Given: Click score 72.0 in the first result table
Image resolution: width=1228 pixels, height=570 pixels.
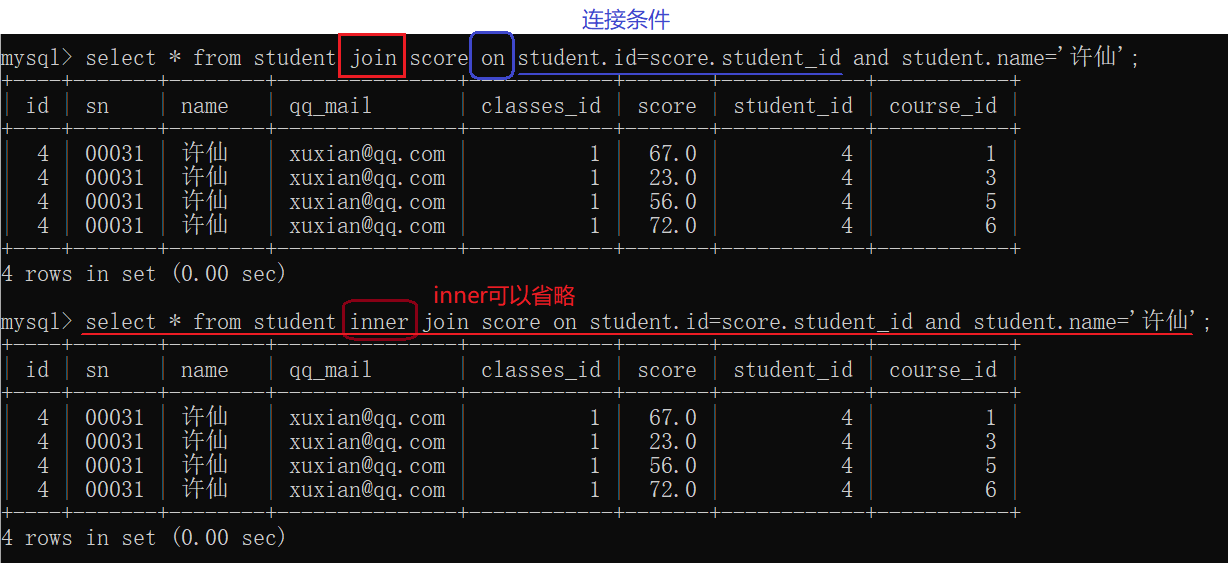Looking at the screenshot, I should pyautogui.click(x=673, y=225).
